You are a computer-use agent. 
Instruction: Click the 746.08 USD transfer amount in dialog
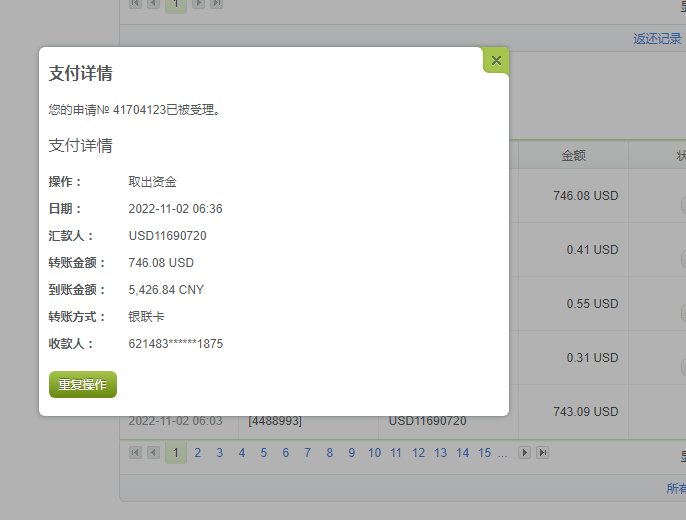161,262
